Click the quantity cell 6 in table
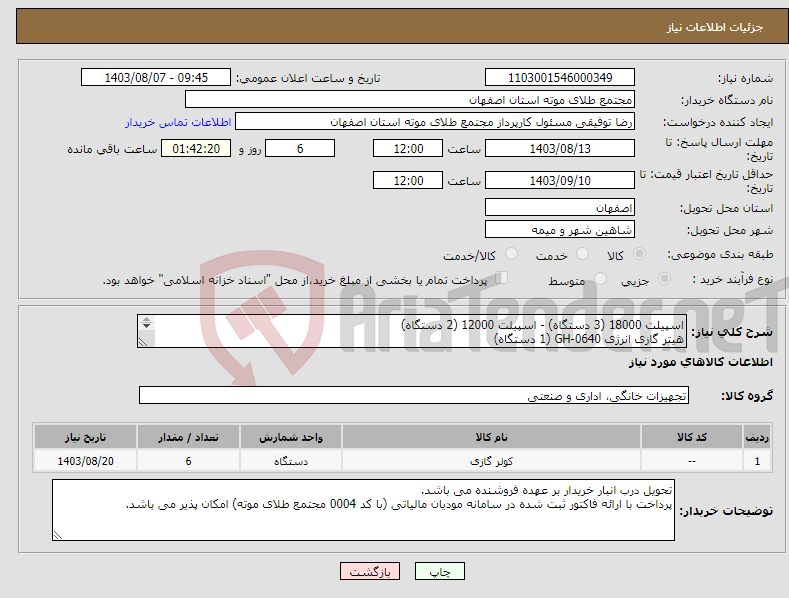 188,461
